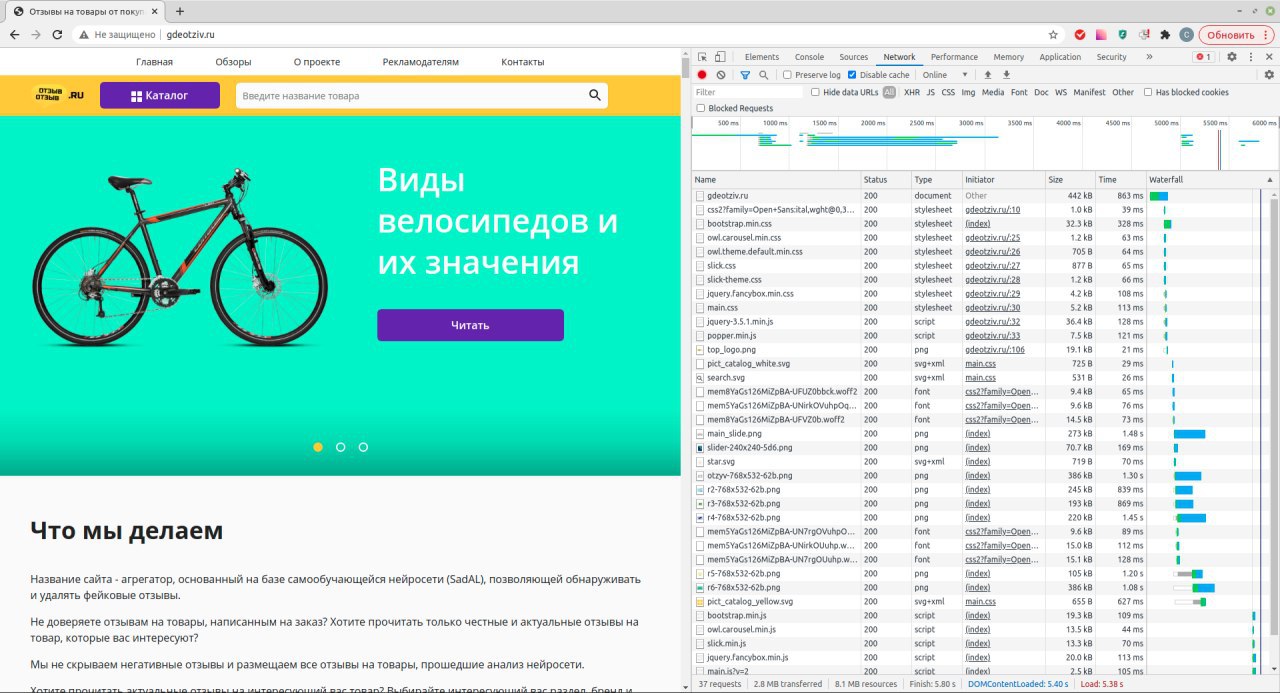
Task: Switch to the Console tab
Action: click(809, 57)
